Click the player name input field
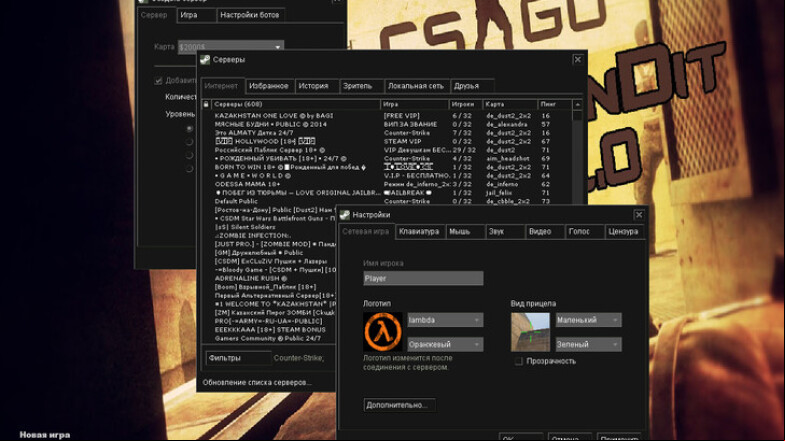 [423, 278]
